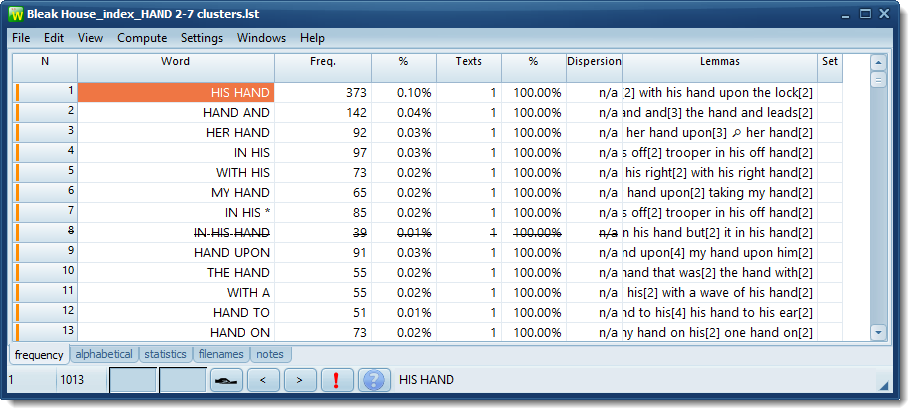Open help with the blue question mark icon
This screenshot has height=415, width=915.
point(373,380)
